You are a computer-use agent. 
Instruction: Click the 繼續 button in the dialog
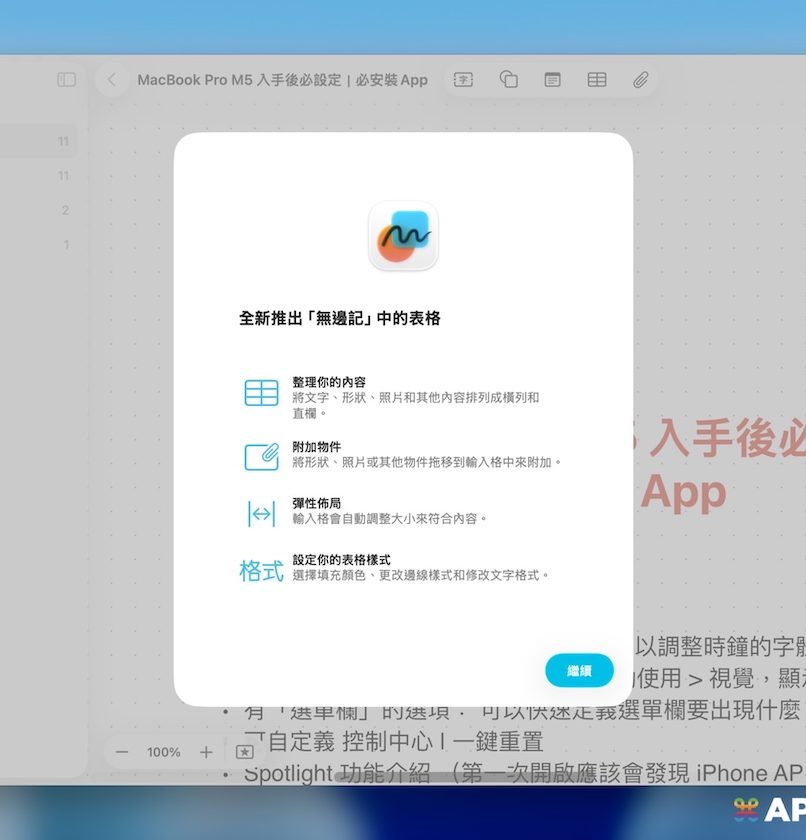(579, 670)
